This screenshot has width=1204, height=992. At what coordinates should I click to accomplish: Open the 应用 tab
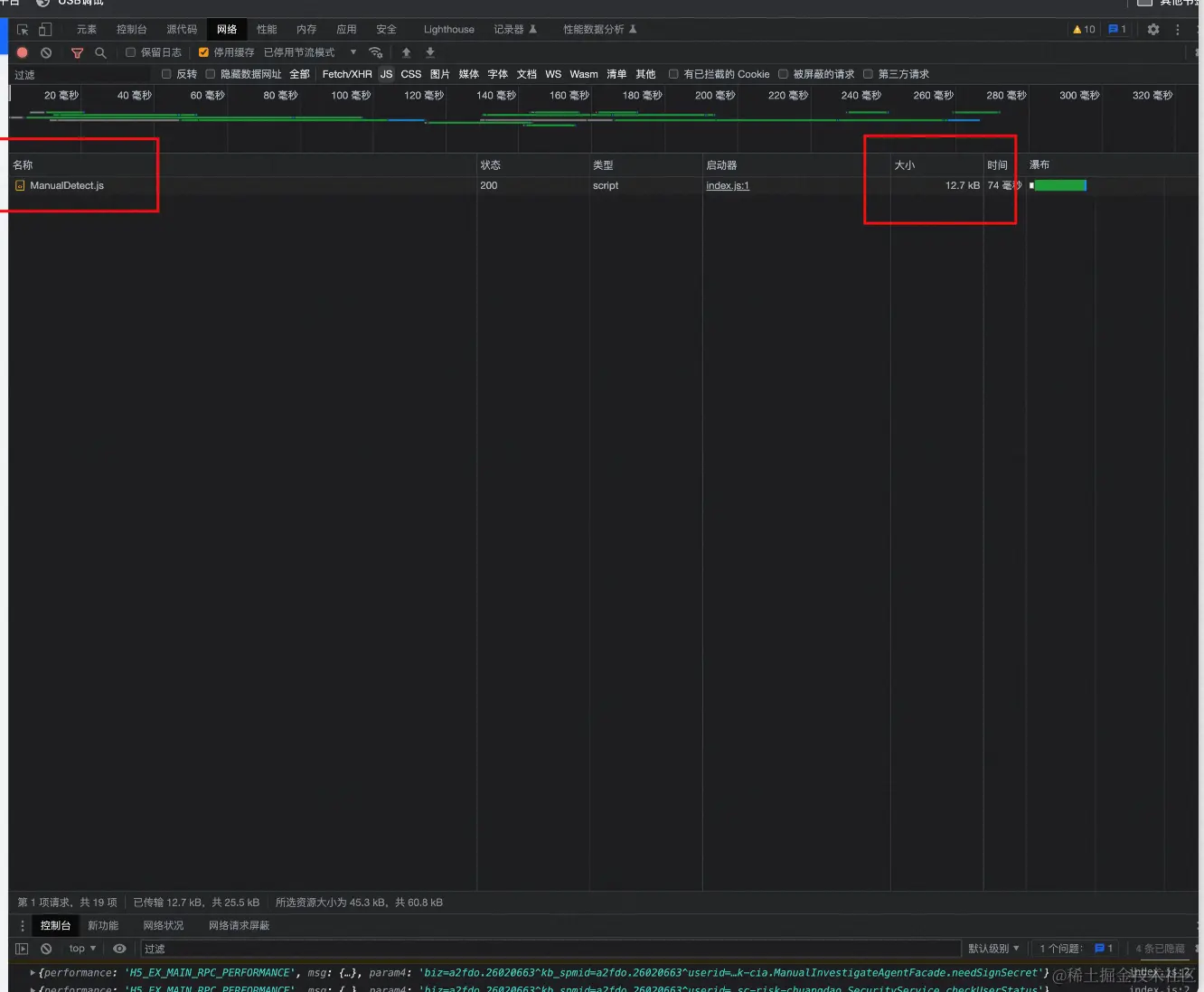(346, 30)
